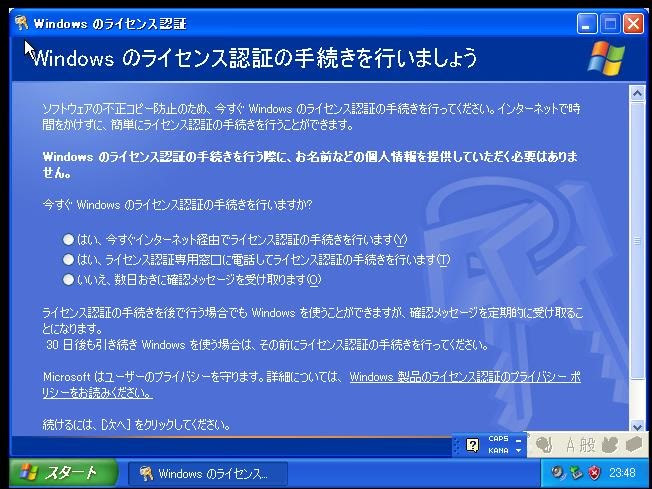Image resolution: width=652 pixels, height=489 pixels.
Task: Click the Windows のライセンス taskbar button
Action: click(207, 474)
